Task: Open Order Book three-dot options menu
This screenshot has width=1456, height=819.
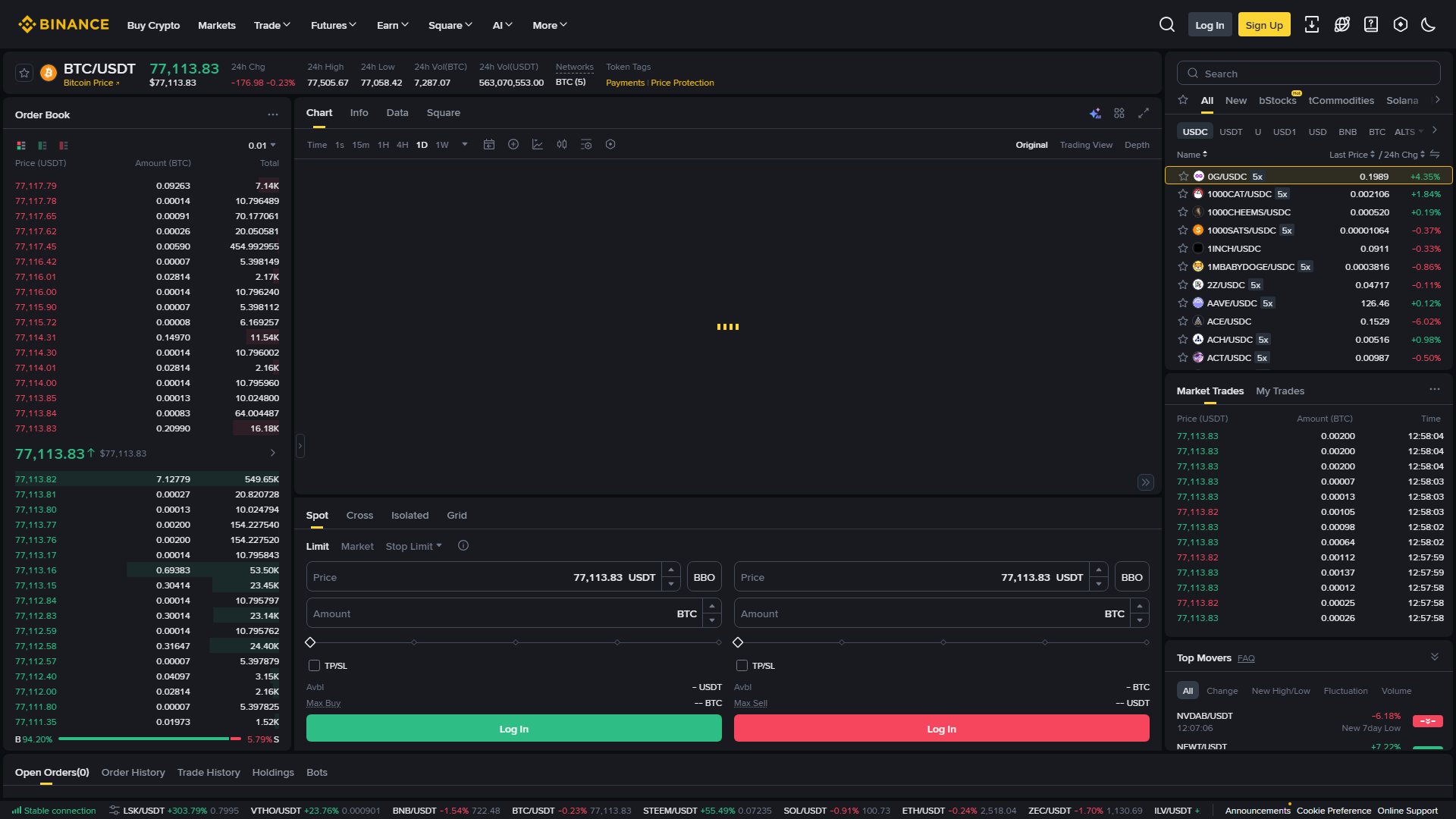Action: (x=273, y=115)
